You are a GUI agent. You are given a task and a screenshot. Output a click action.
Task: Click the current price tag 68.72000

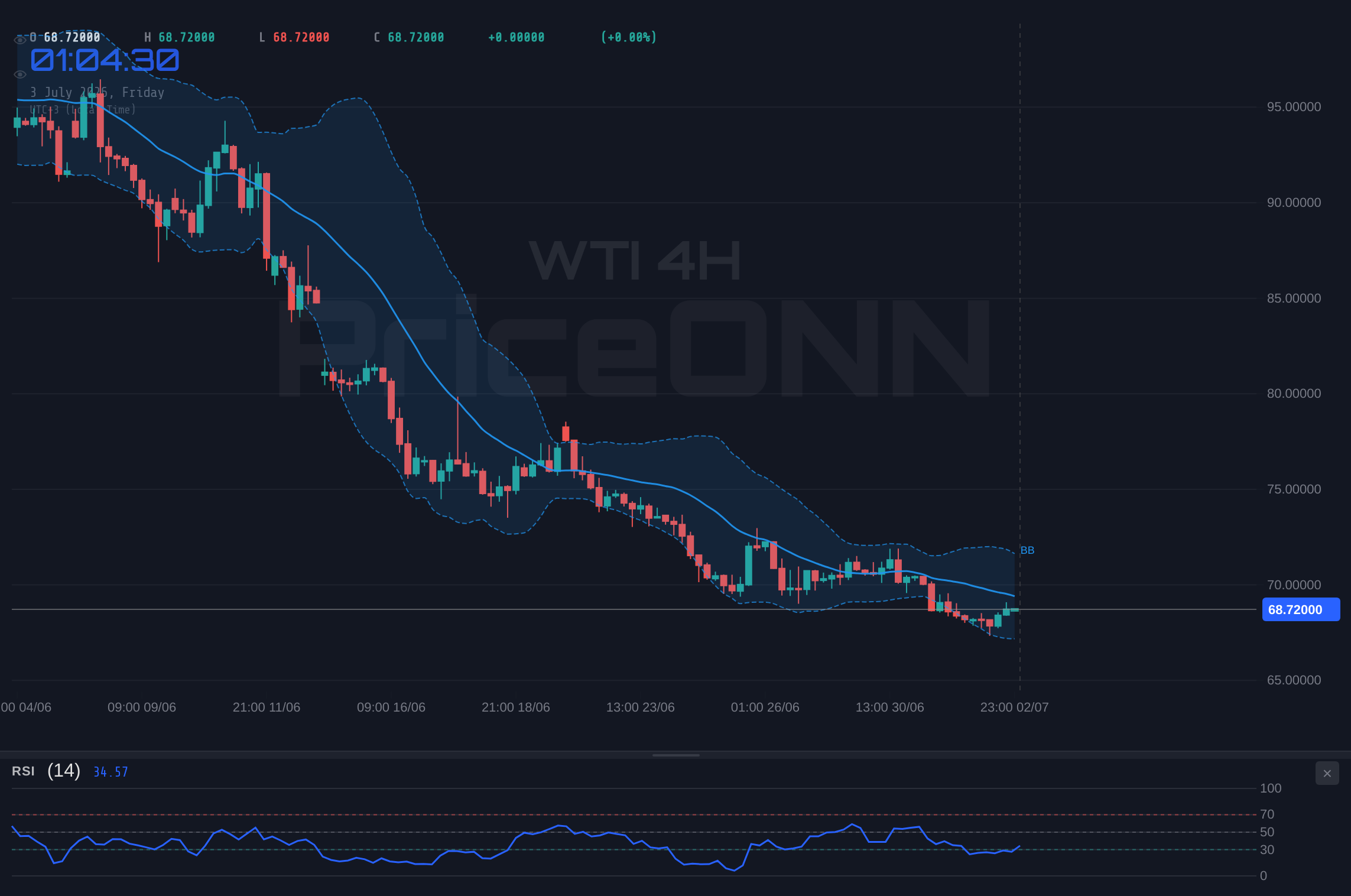tap(1301, 609)
